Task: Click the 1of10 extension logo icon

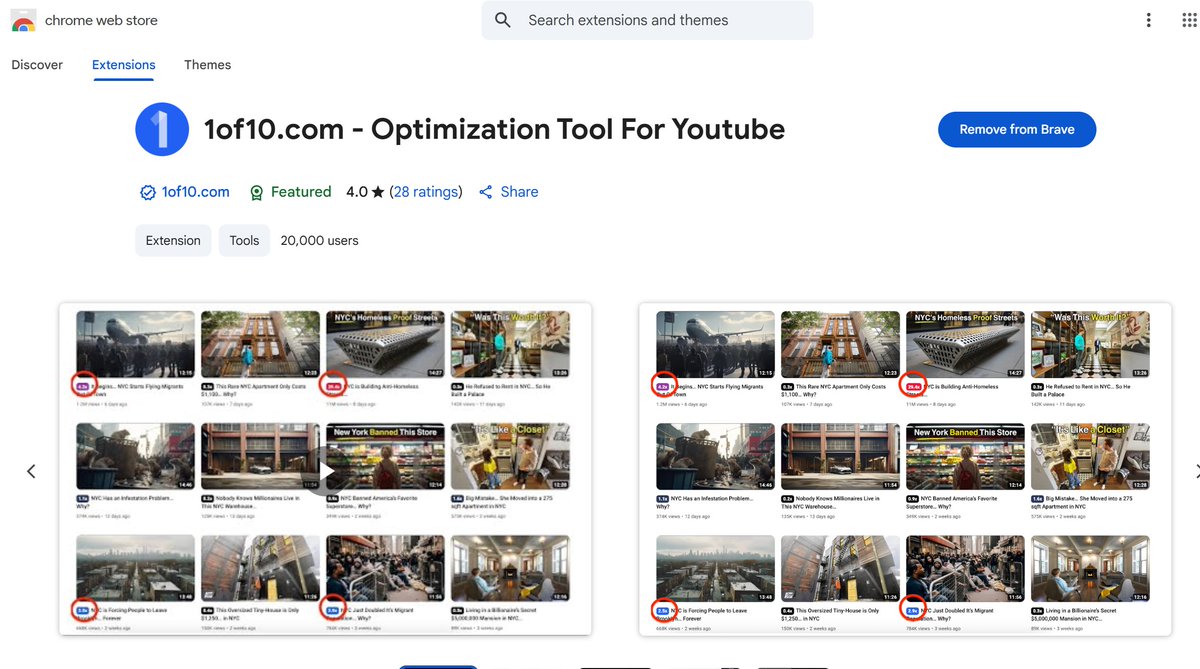Action: click(x=162, y=129)
